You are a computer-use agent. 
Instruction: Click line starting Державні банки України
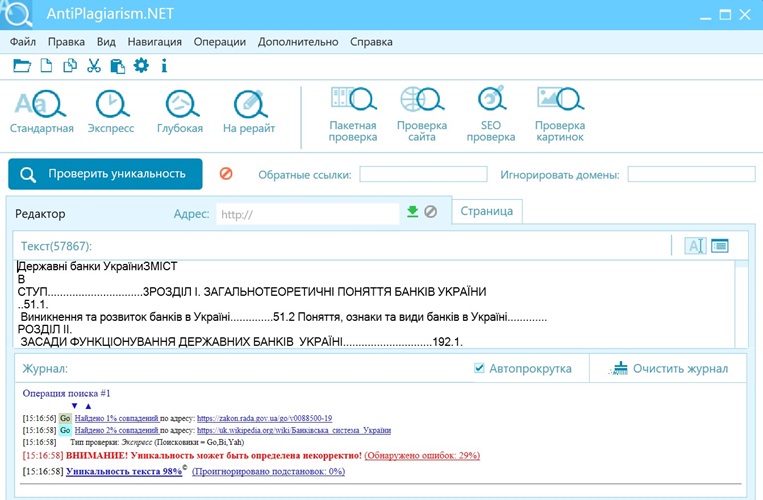(x=97, y=266)
